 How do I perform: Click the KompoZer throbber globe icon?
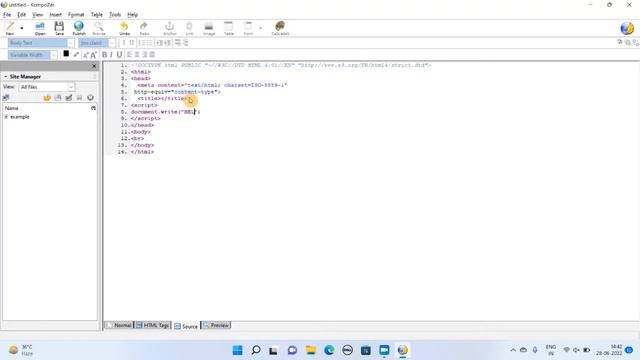pyautogui.click(x=627, y=28)
